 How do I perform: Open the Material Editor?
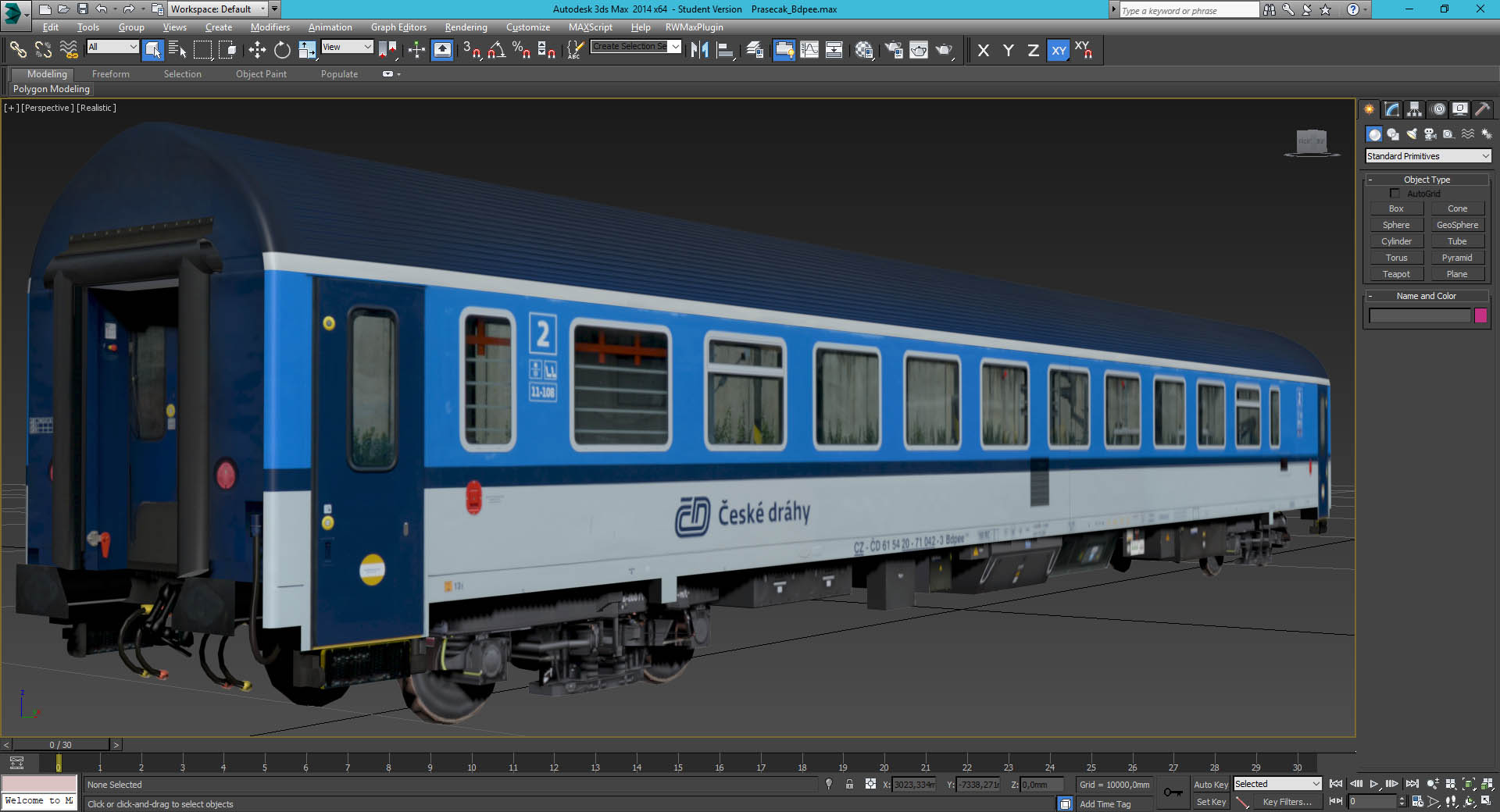tap(864, 50)
